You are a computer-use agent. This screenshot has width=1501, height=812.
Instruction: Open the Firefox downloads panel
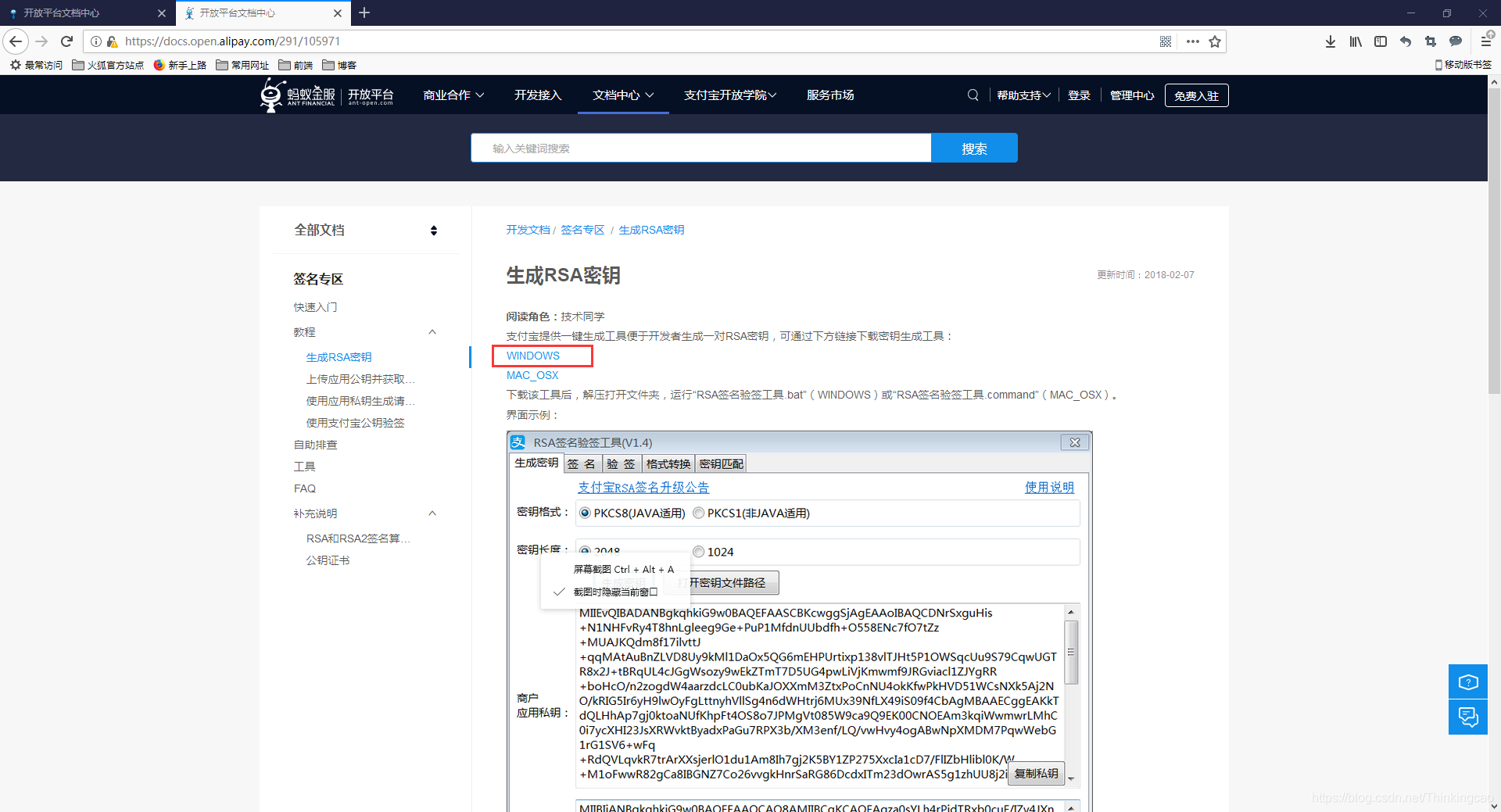pos(1331,41)
